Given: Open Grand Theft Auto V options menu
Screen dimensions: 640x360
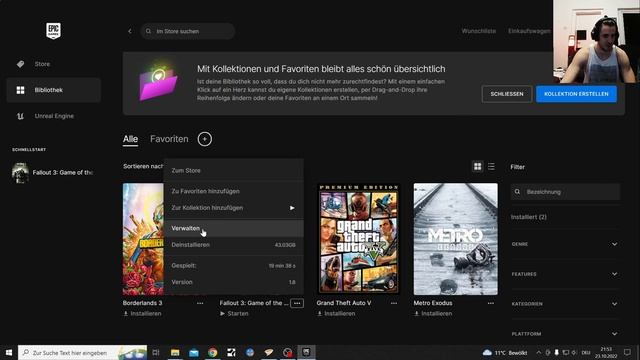Looking at the screenshot, I should click(394, 303).
